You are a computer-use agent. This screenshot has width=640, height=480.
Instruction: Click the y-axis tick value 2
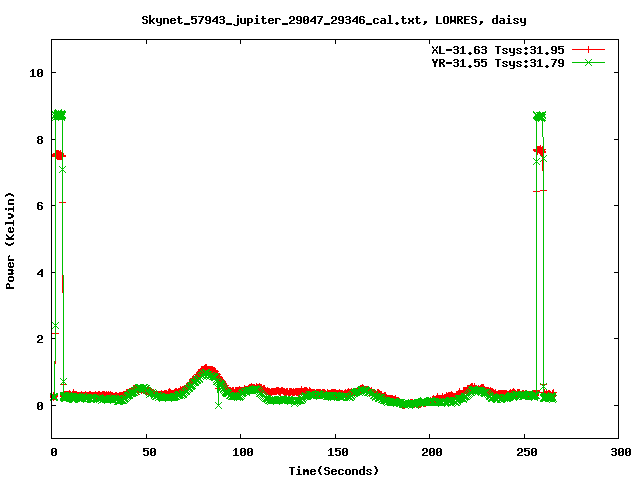click(x=40, y=339)
